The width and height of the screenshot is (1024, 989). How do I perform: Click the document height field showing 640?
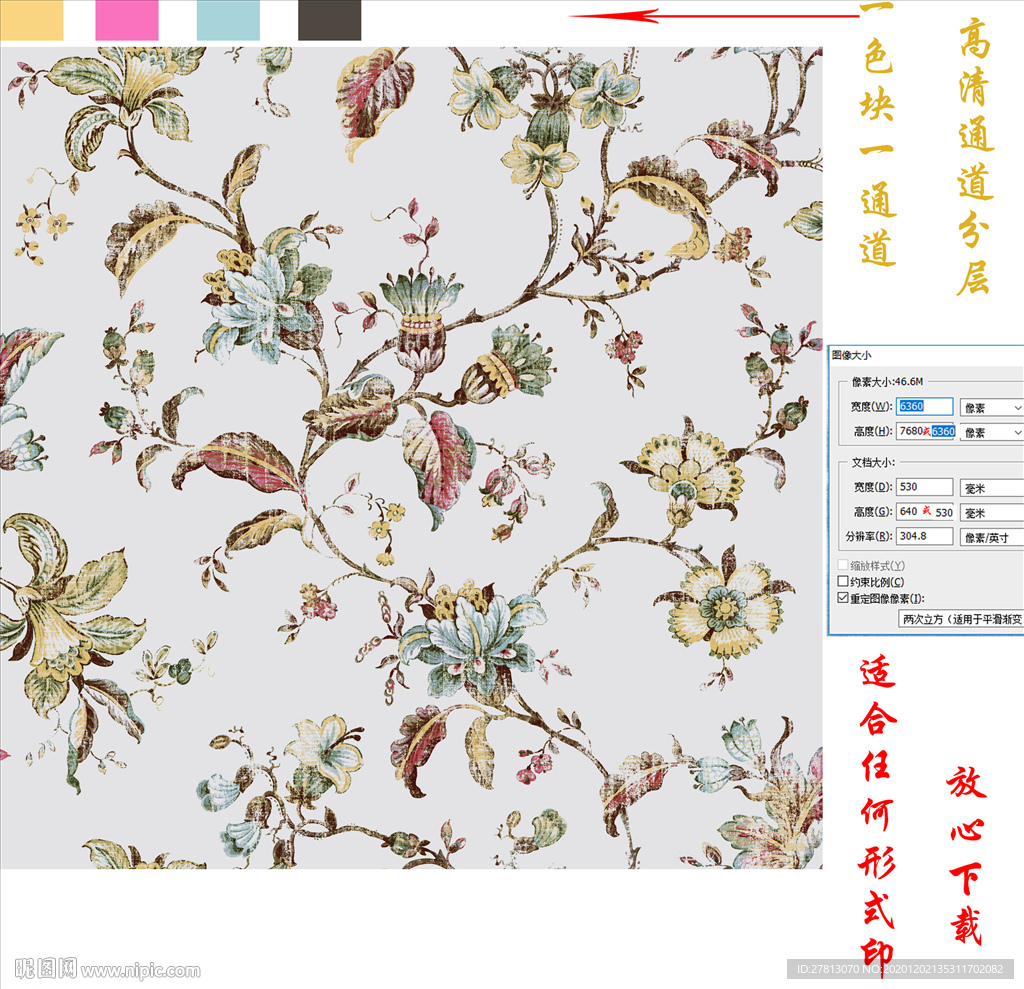(x=925, y=512)
